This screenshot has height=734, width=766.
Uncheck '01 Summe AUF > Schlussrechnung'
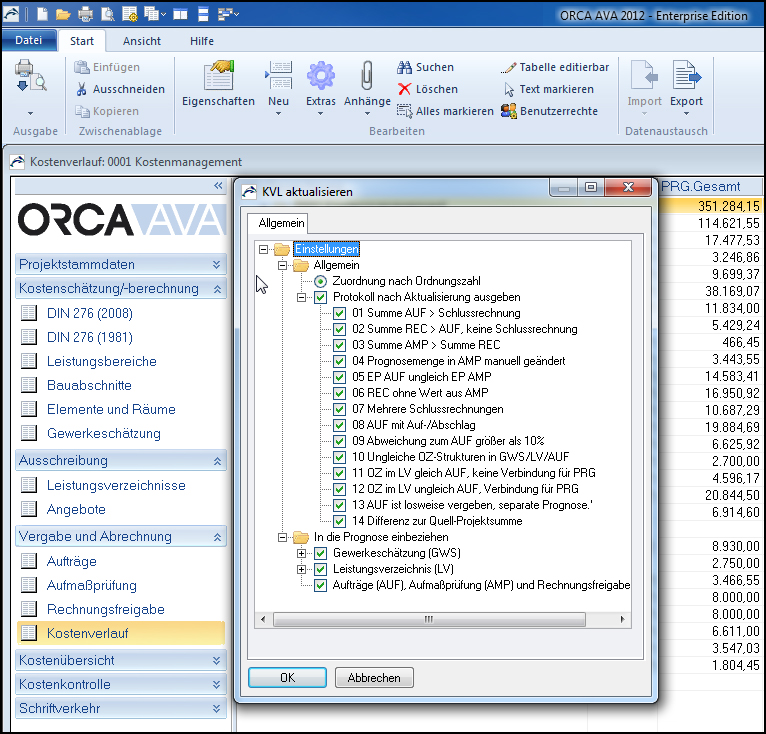pyautogui.click(x=339, y=313)
